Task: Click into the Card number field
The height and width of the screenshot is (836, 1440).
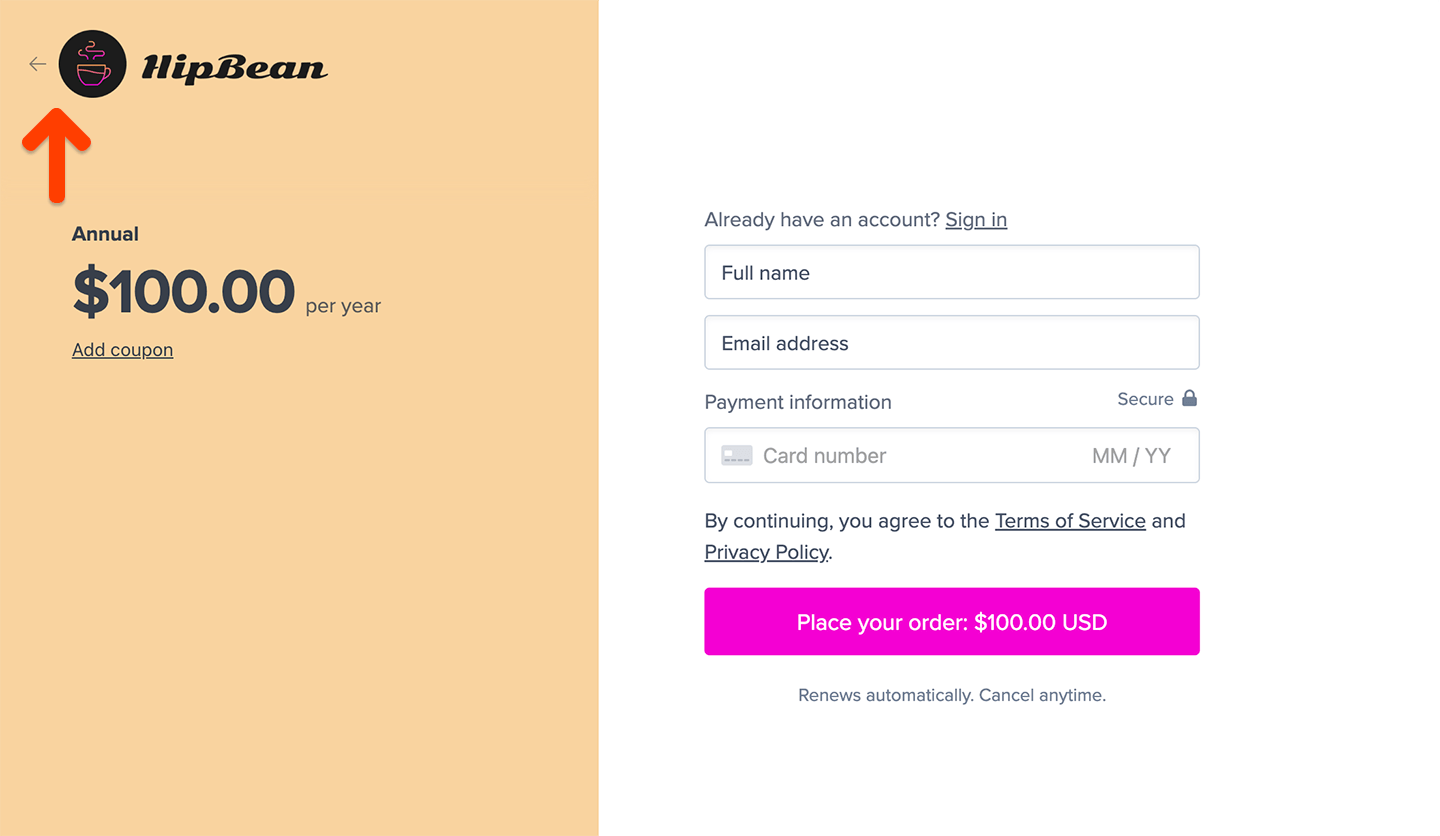Action: (x=900, y=456)
